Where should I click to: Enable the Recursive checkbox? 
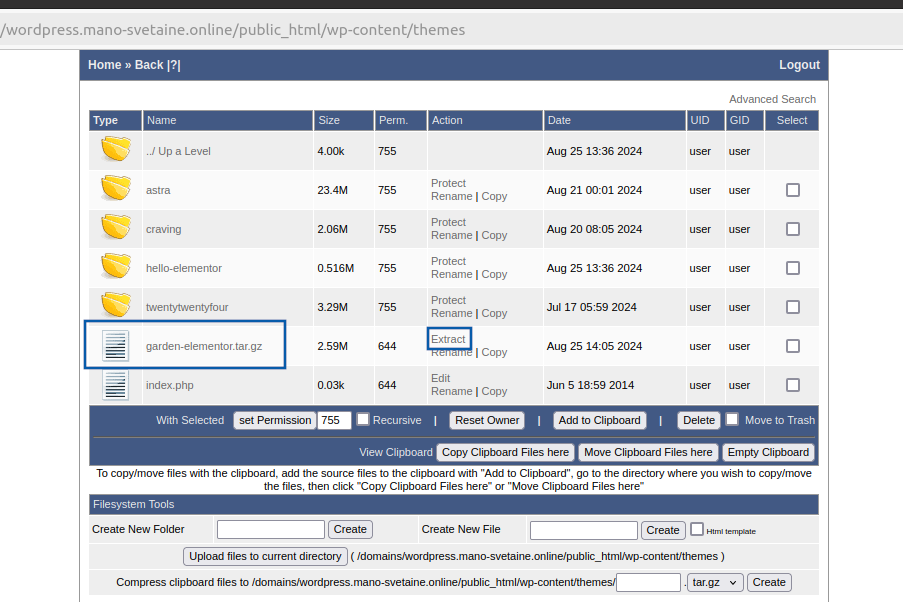tap(363, 419)
